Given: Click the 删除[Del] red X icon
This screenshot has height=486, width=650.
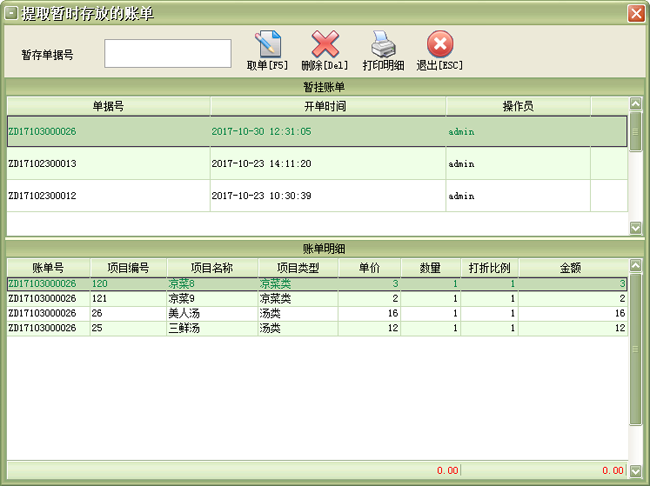Looking at the screenshot, I should 324,45.
